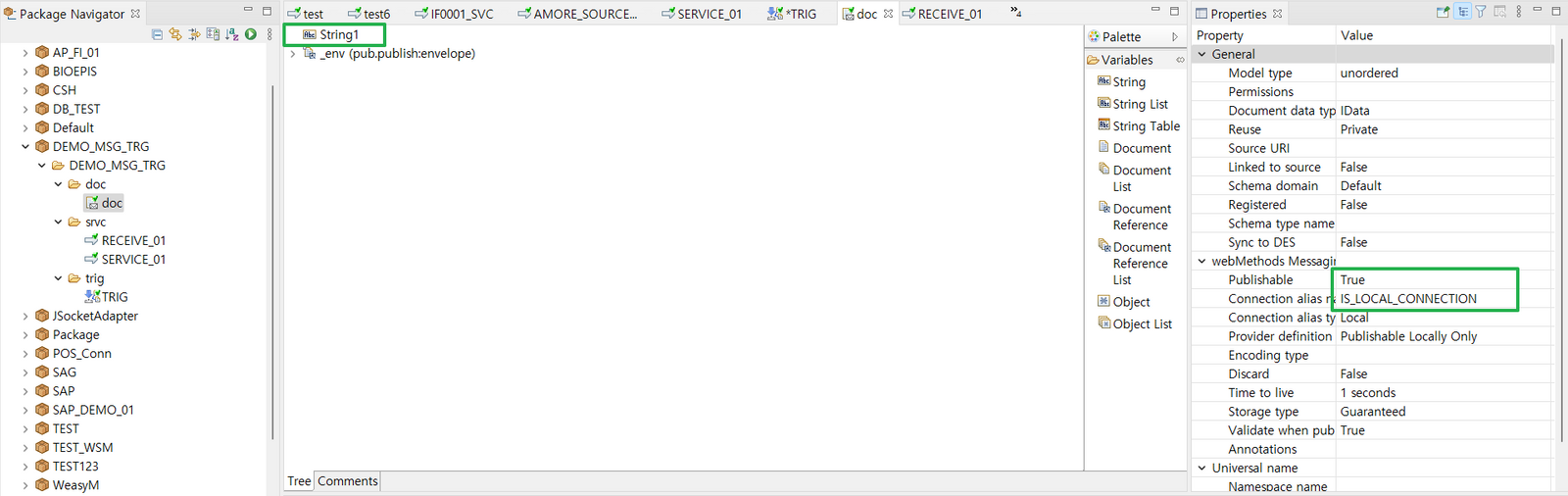Collapse the DEMO_MSG_TRG package node

(25, 147)
